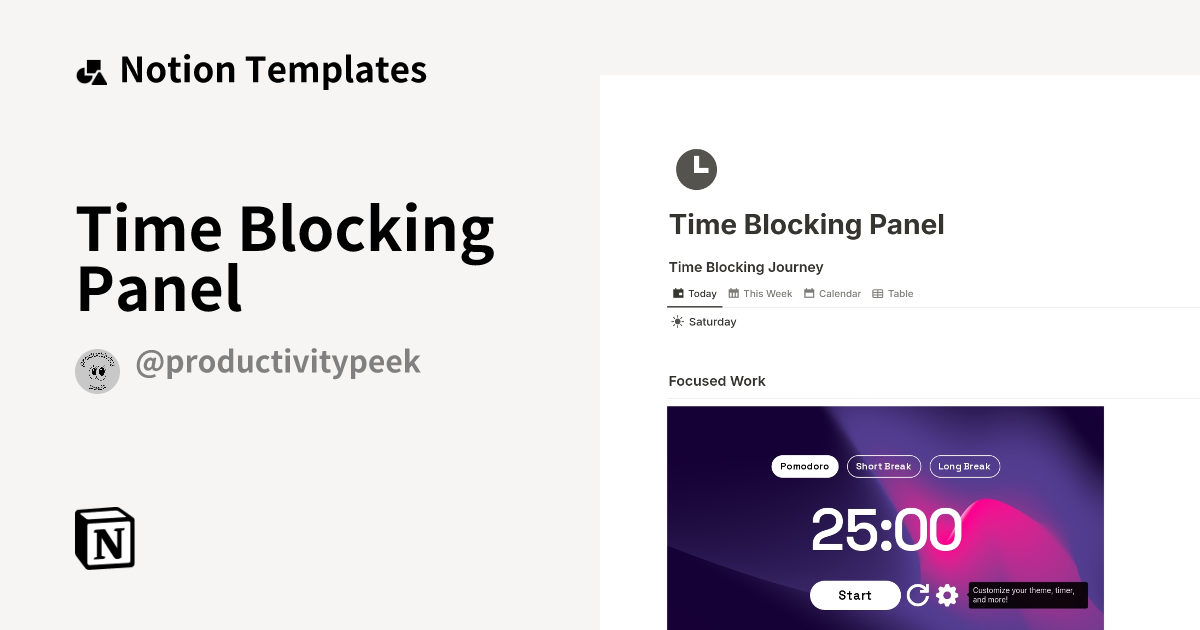
Task: Click the grid icon on the Table tab
Action: (879, 293)
